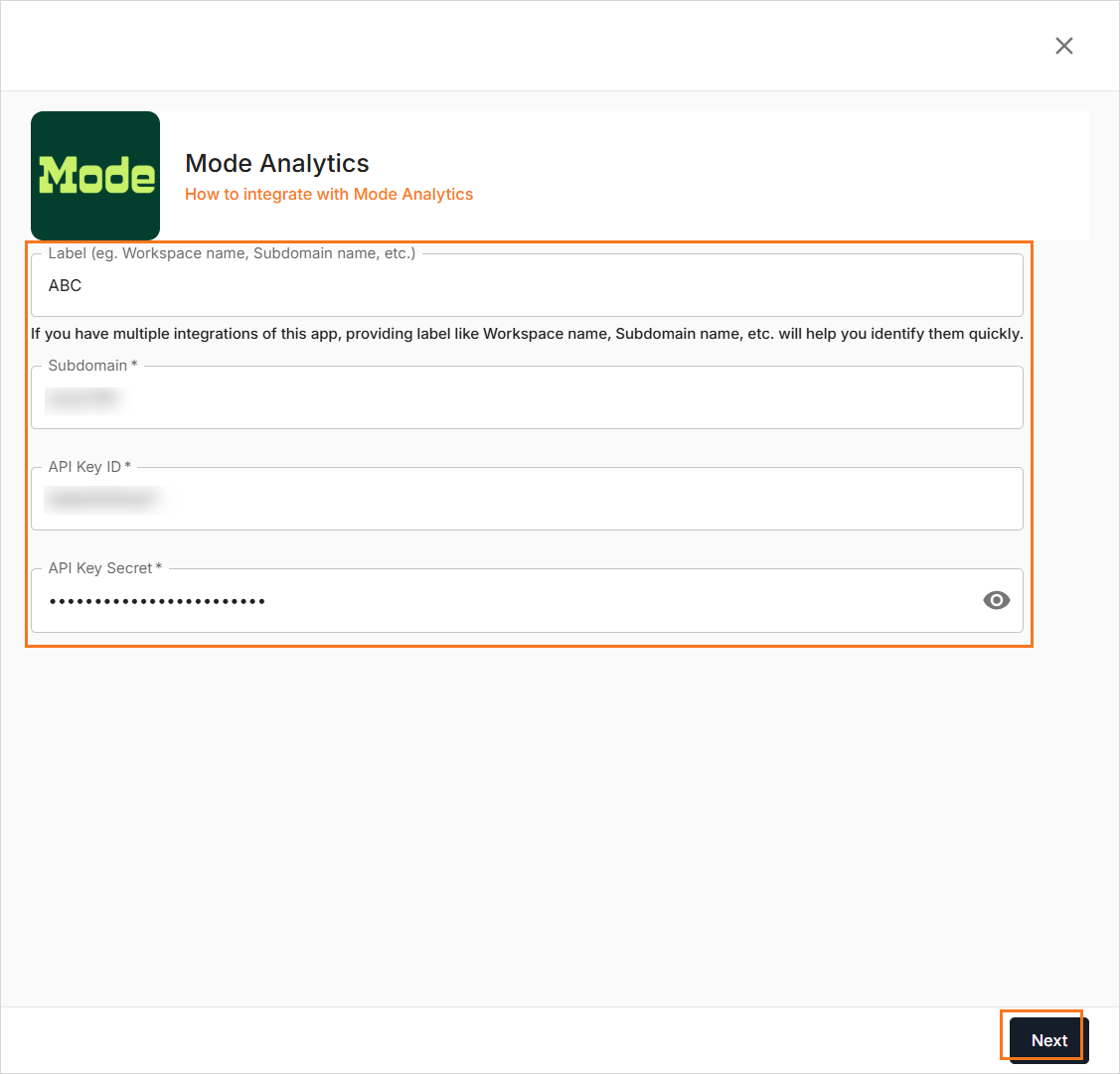This screenshot has width=1120, height=1074.
Task: Click the Next button
Action: 1048,1040
